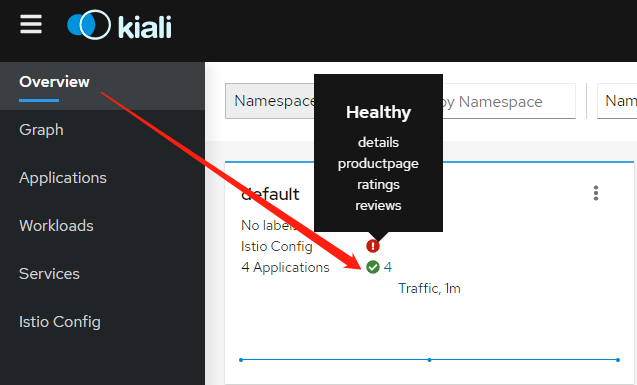Open the hamburger navigation menu
The image size is (637, 385).
point(31,24)
